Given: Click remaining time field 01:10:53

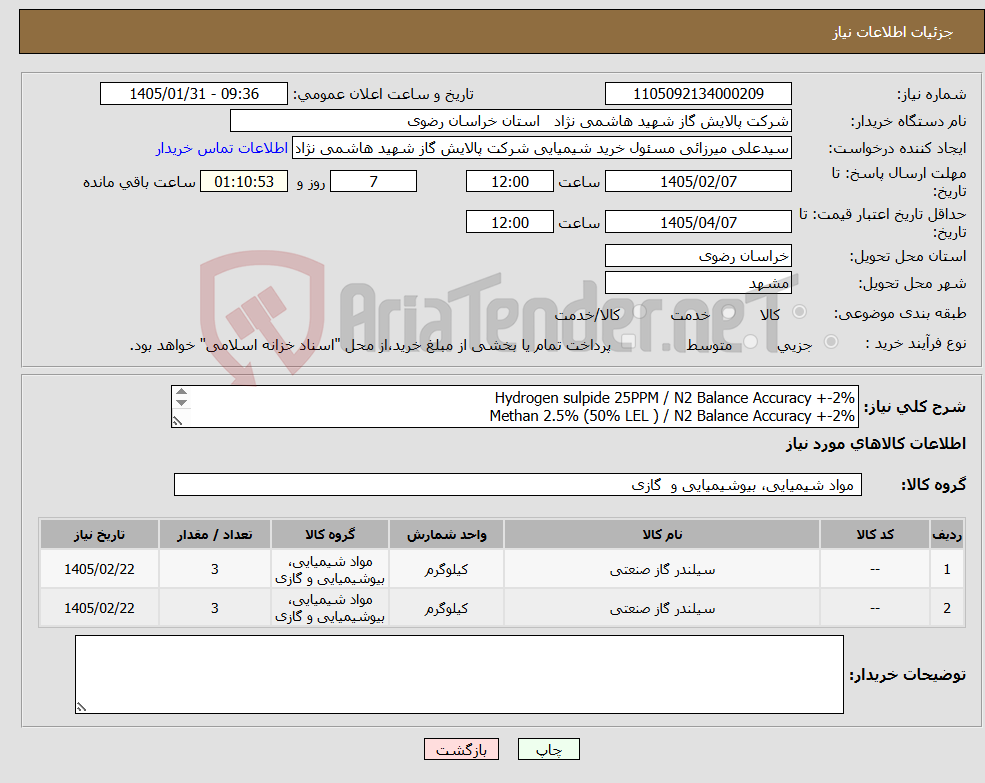Looking at the screenshot, I should [244, 182].
